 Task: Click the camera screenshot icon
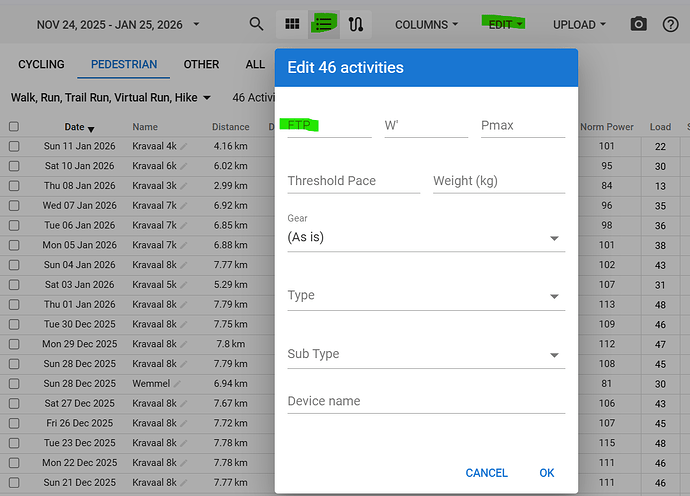[x=639, y=24]
